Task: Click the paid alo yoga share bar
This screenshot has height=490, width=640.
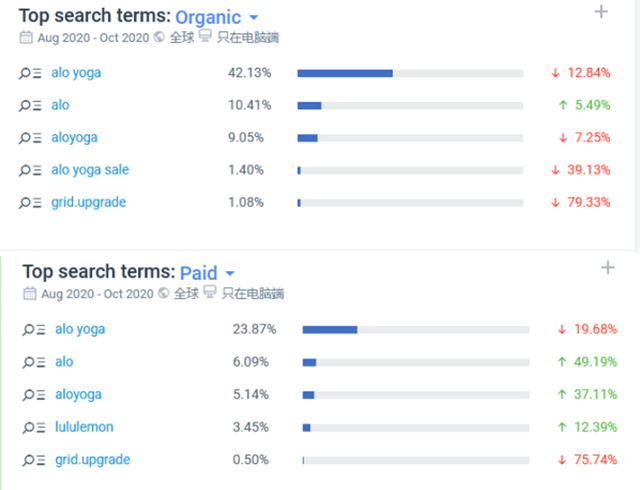Action: point(415,330)
